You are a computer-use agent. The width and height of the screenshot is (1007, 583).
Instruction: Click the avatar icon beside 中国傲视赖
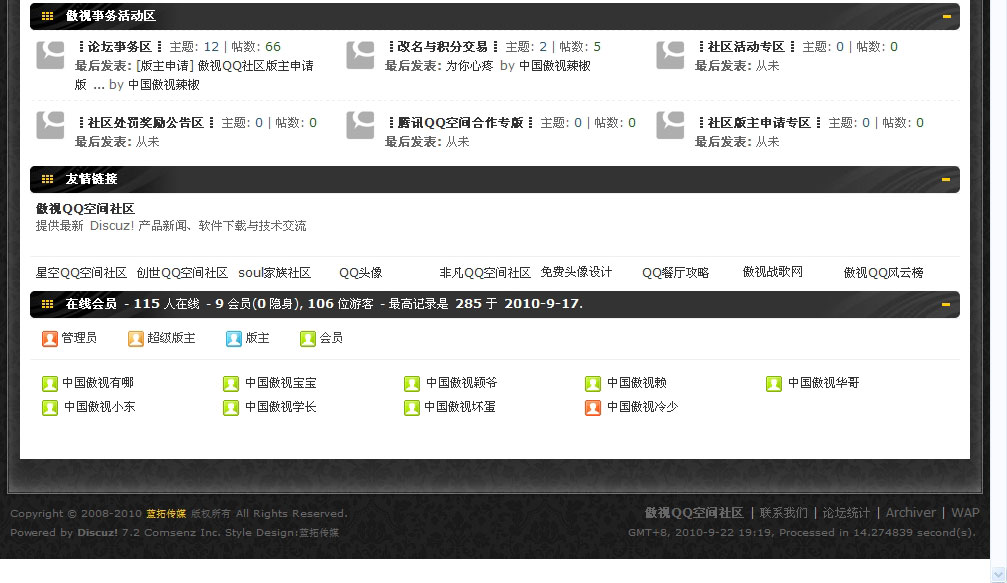[593, 384]
